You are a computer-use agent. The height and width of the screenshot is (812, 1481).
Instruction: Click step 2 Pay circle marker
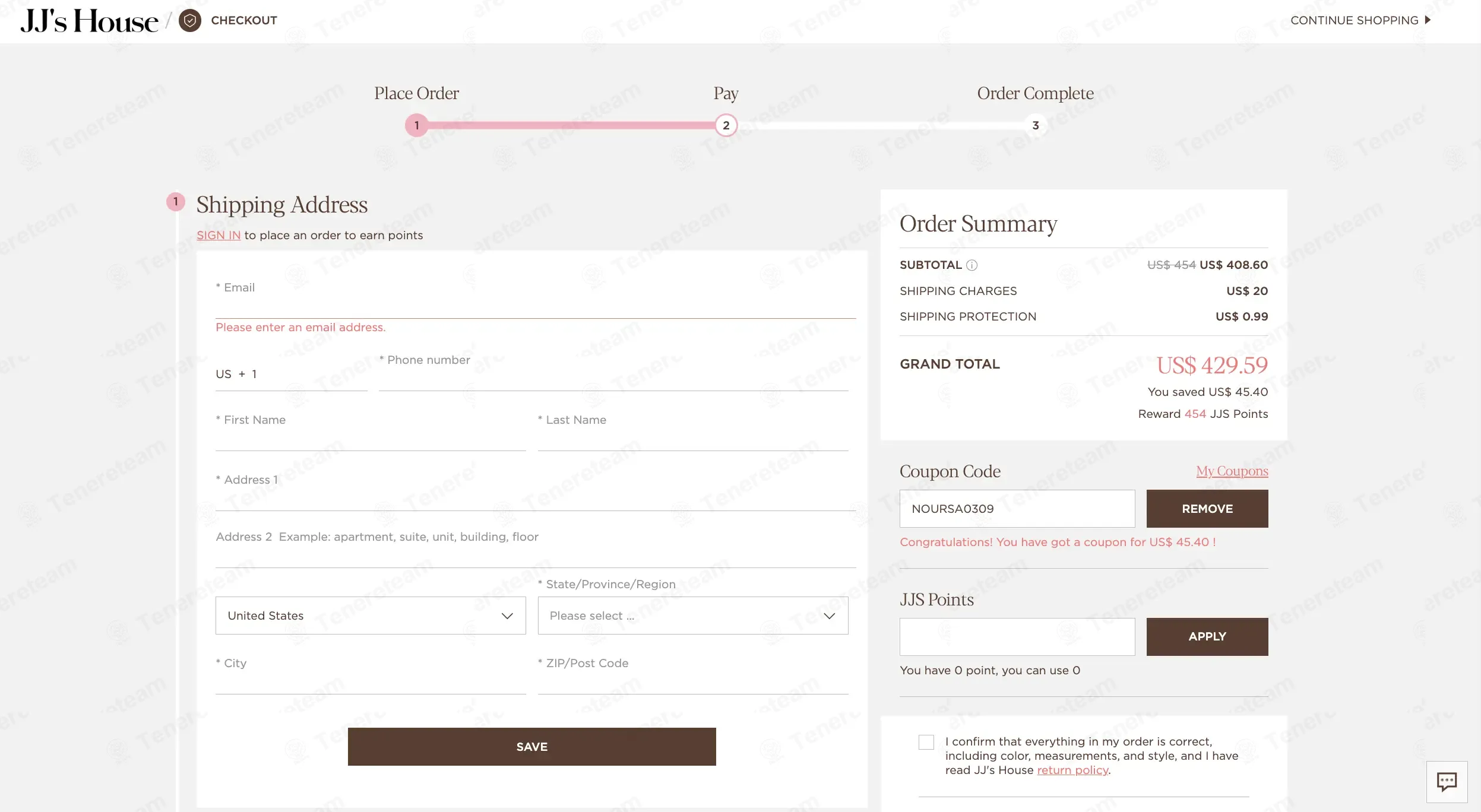coord(726,125)
